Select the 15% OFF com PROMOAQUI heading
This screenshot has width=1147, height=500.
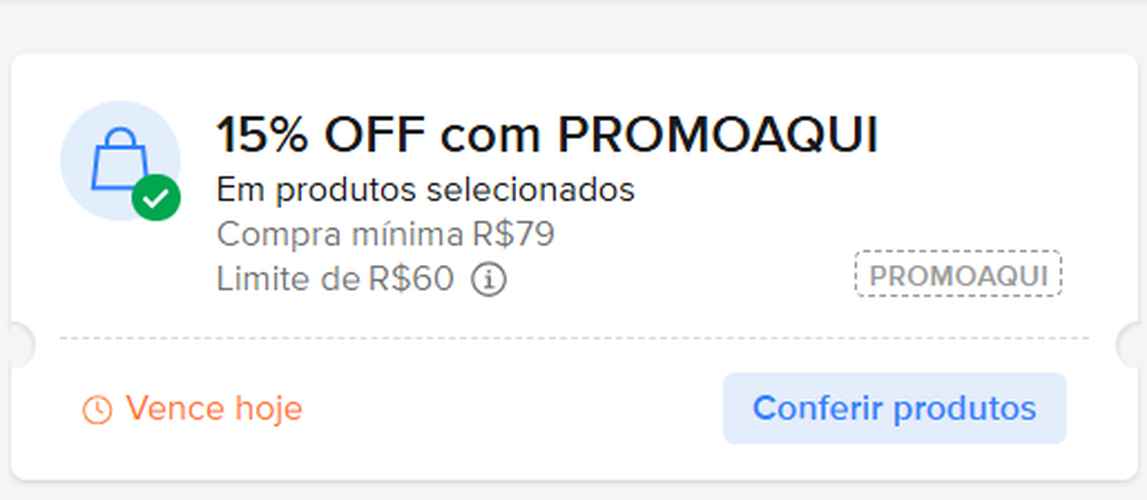547,135
